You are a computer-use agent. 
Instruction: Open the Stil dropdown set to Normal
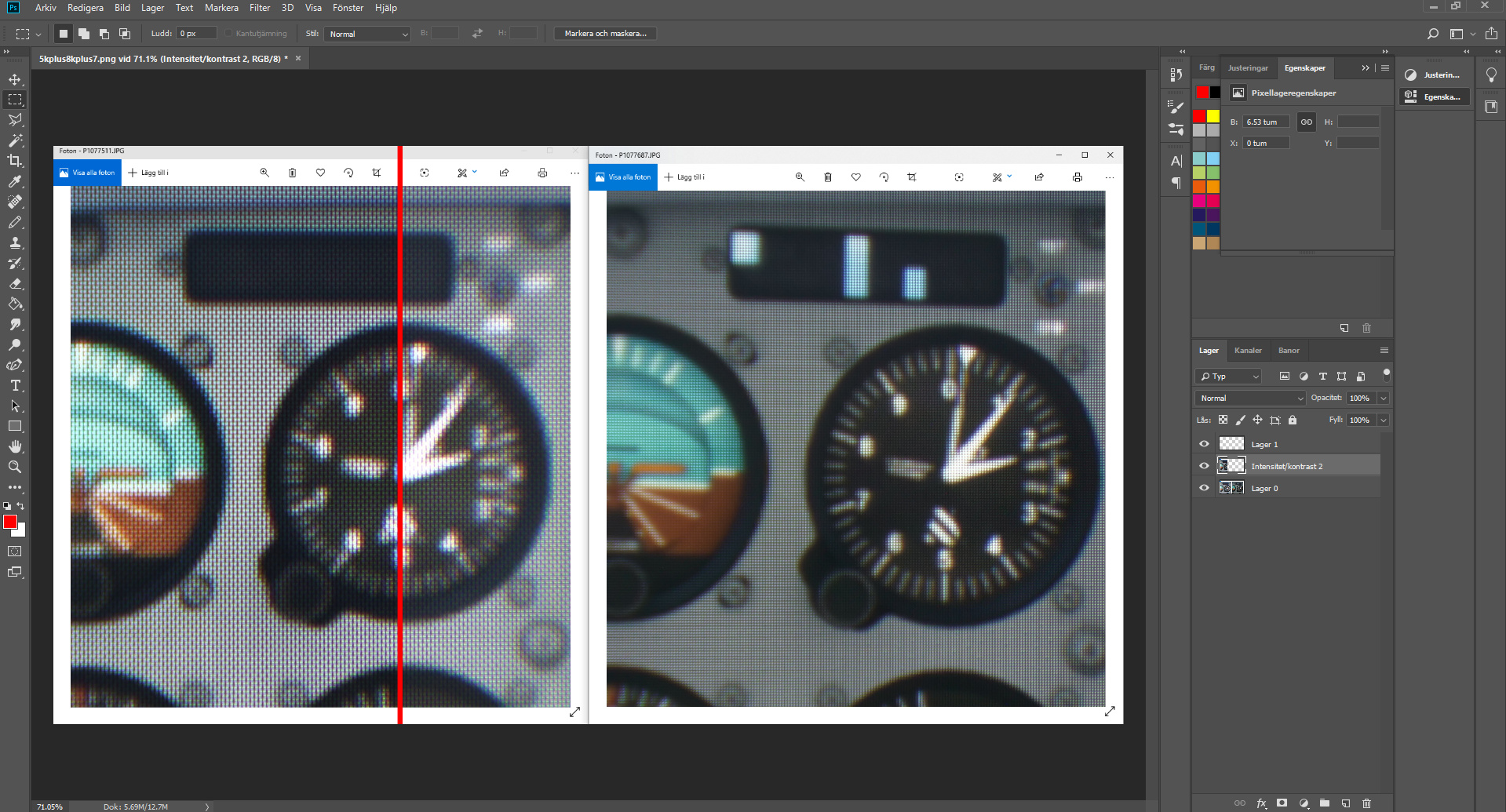pyautogui.click(x=368, y=34)
